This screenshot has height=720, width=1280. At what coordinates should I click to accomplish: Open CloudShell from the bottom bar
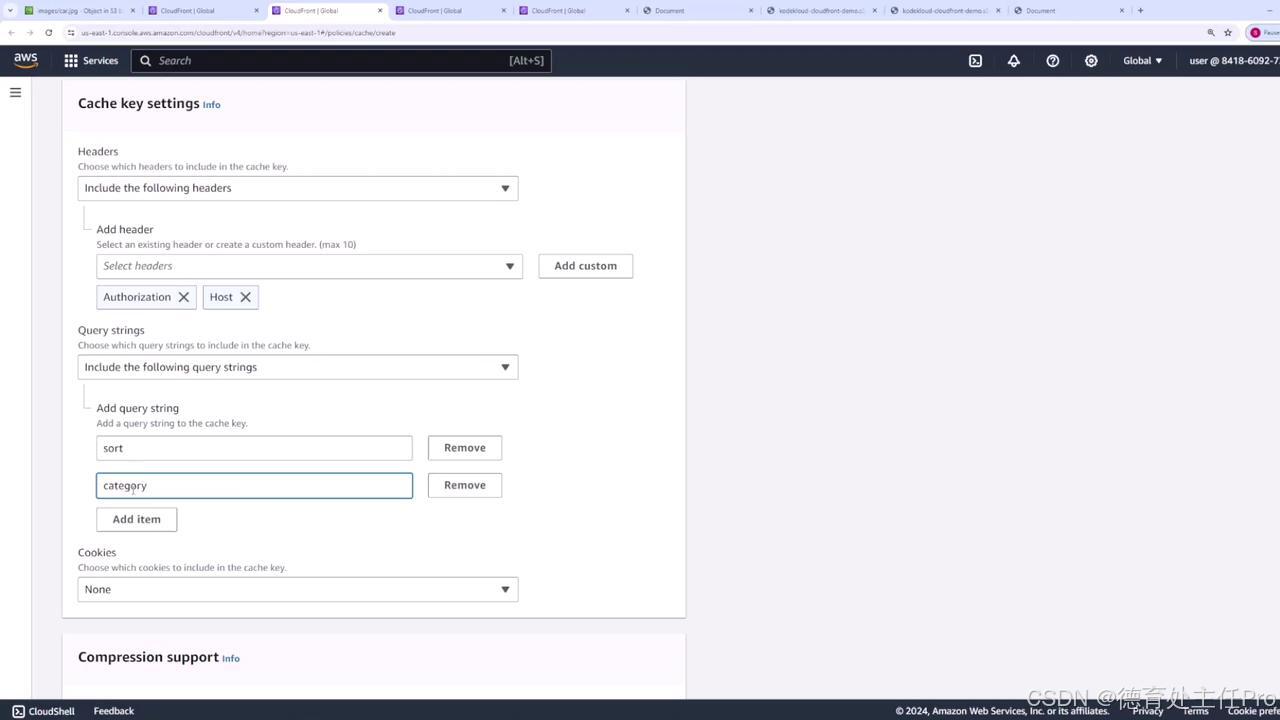pyautogui.click(x=43, y=711)
